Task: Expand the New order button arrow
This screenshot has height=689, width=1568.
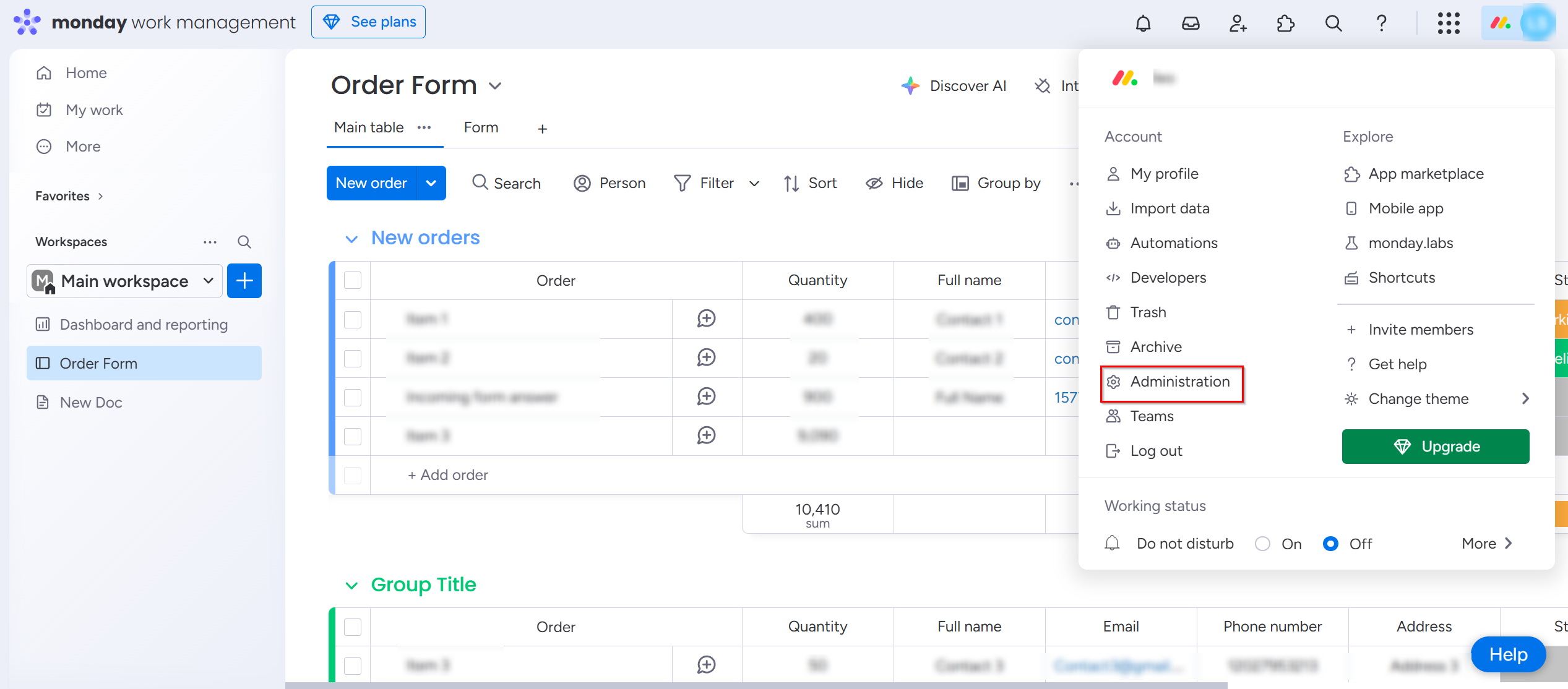Action: point(431,183)
